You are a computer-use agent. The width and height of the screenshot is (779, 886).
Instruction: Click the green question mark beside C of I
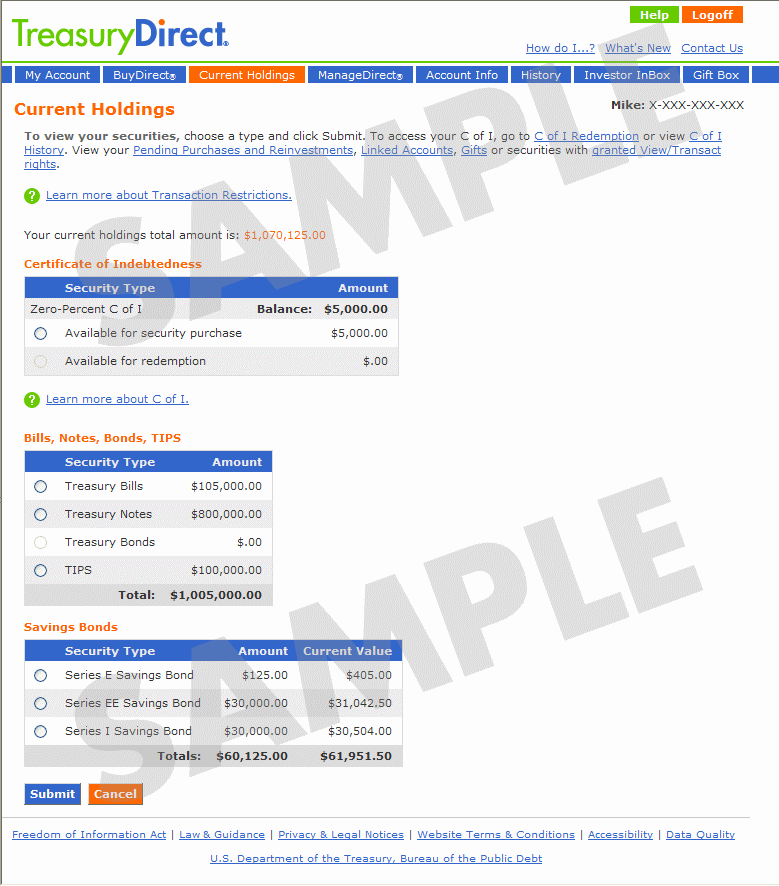[x=32, y=400]
